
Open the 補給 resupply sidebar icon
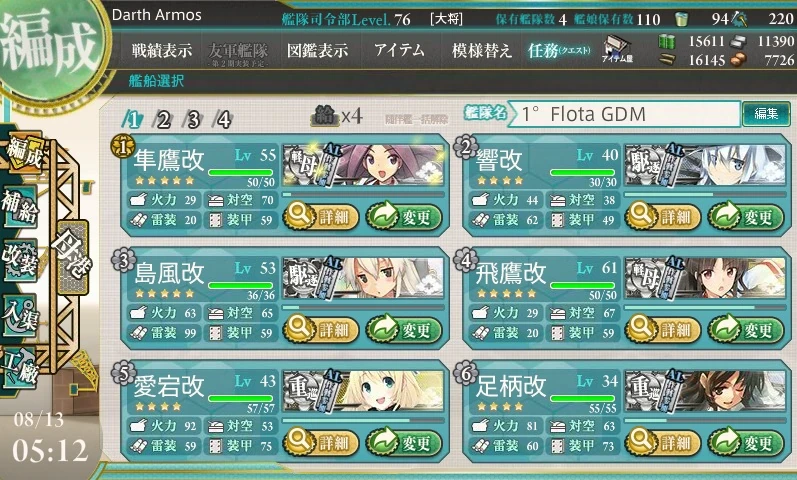pos(20,206)
